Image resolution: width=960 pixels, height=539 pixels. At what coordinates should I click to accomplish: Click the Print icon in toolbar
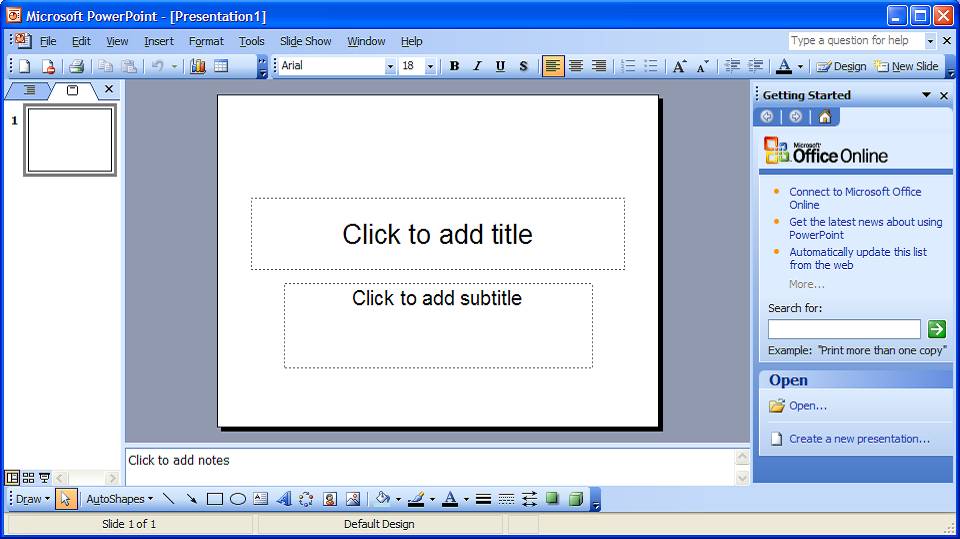(76, 66)
